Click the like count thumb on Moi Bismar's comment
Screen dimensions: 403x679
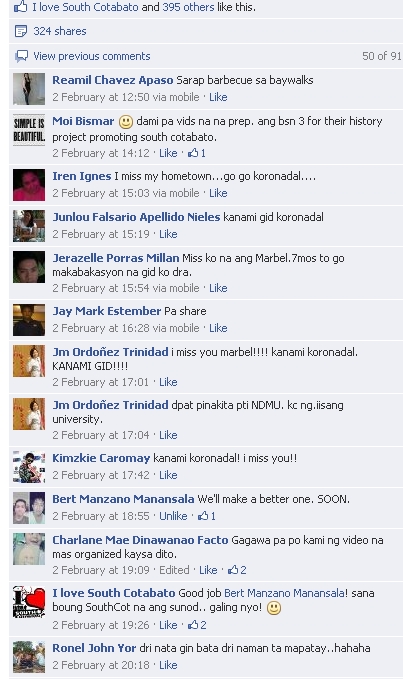pos(193,153)
